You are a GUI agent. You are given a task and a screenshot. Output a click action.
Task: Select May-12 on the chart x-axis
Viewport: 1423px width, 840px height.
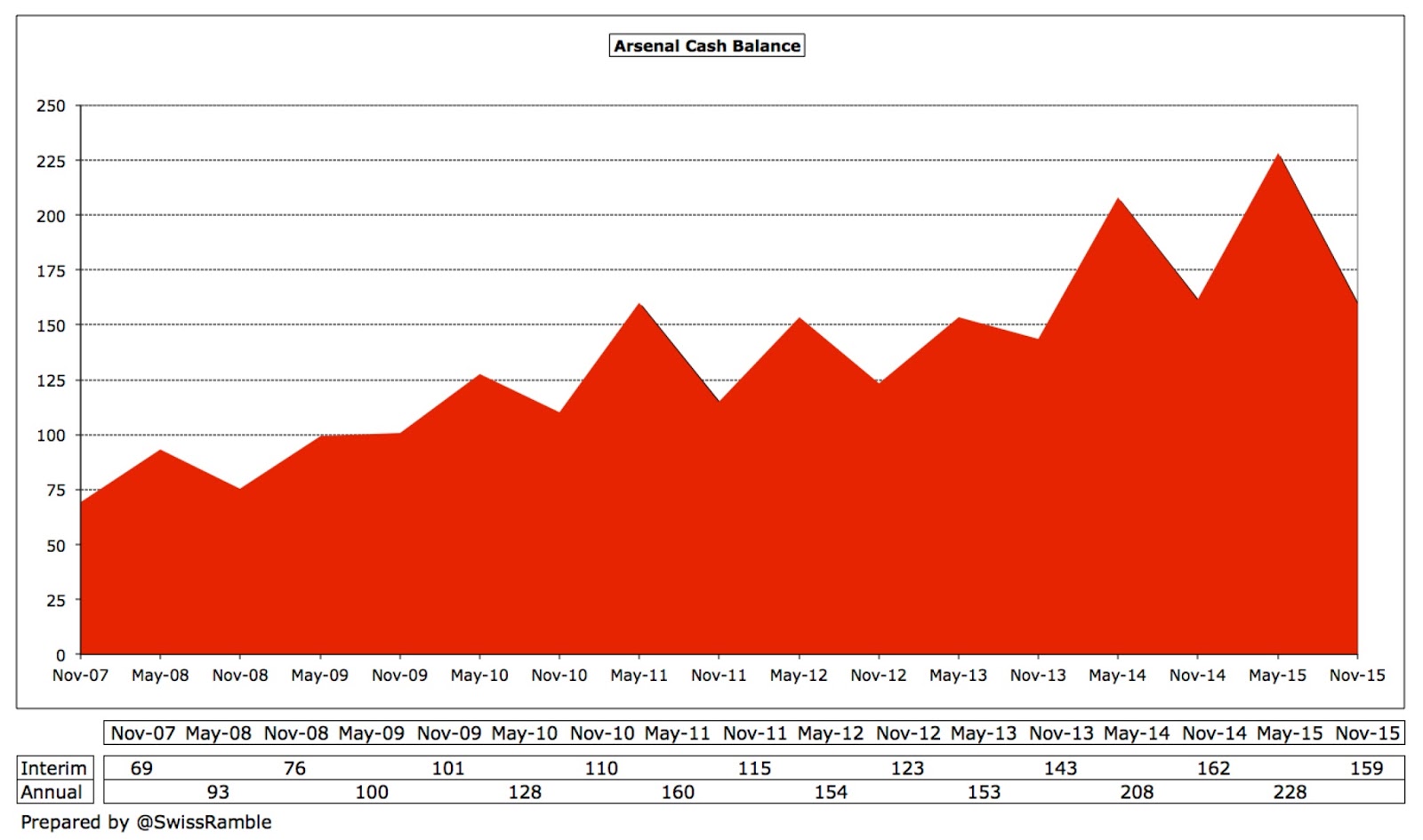click(799, 676)
